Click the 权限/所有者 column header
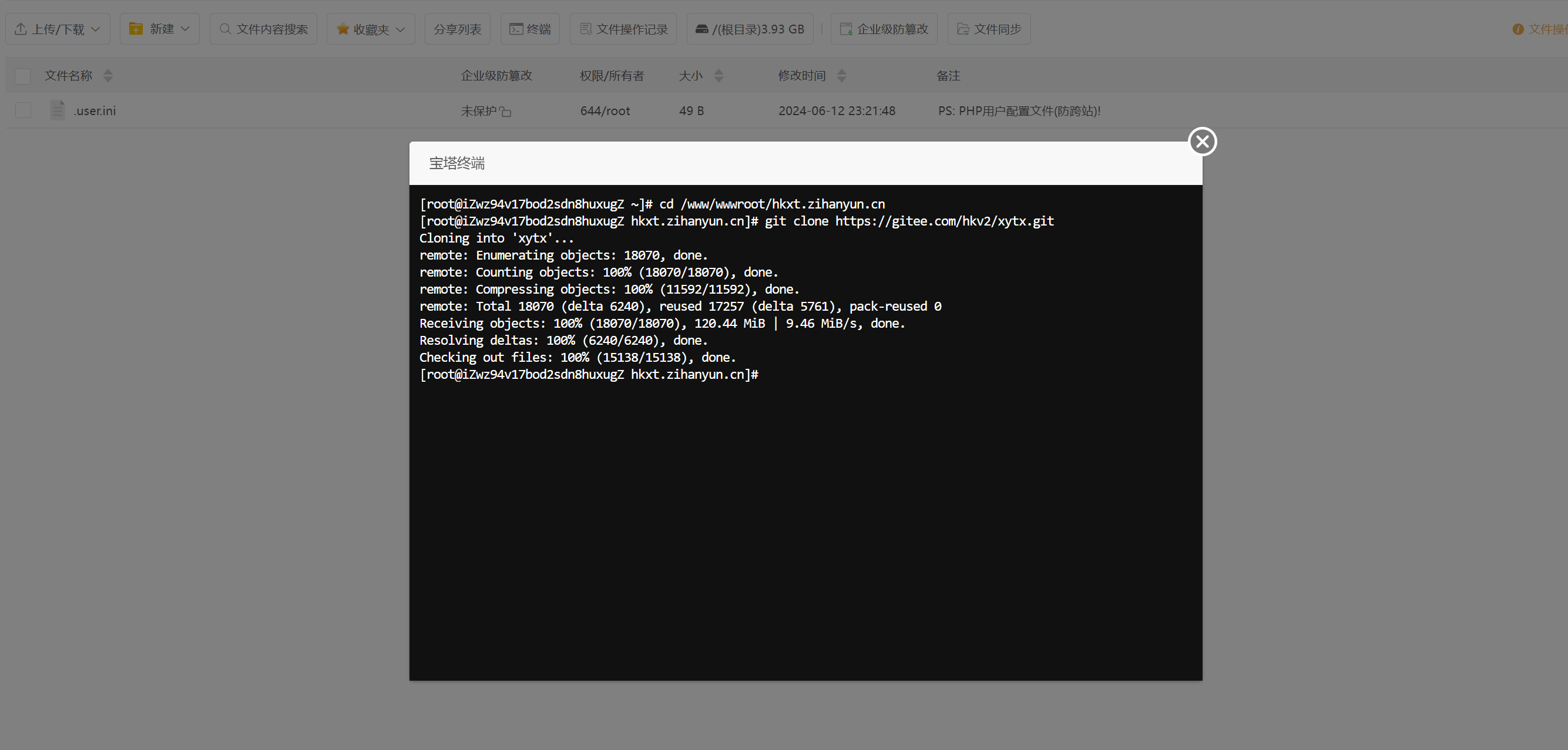The height and width of the screenshot is (750, 1568). tap(612, 76)
